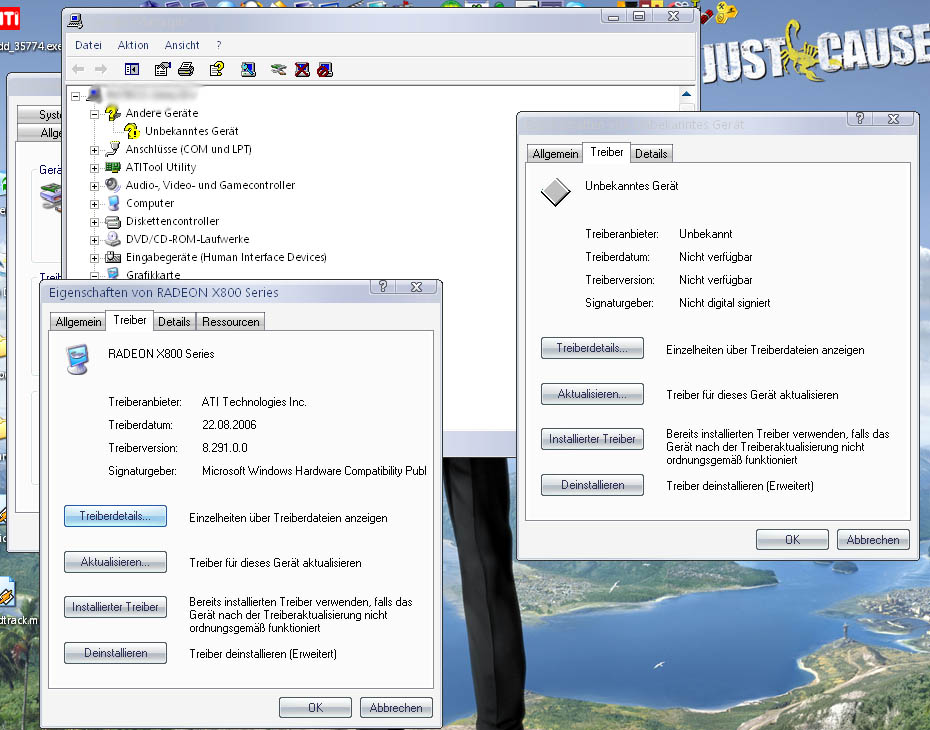930x730 pixels.
Task: Click the Grafikkarte display adapter icon
Action: [113, 273]
